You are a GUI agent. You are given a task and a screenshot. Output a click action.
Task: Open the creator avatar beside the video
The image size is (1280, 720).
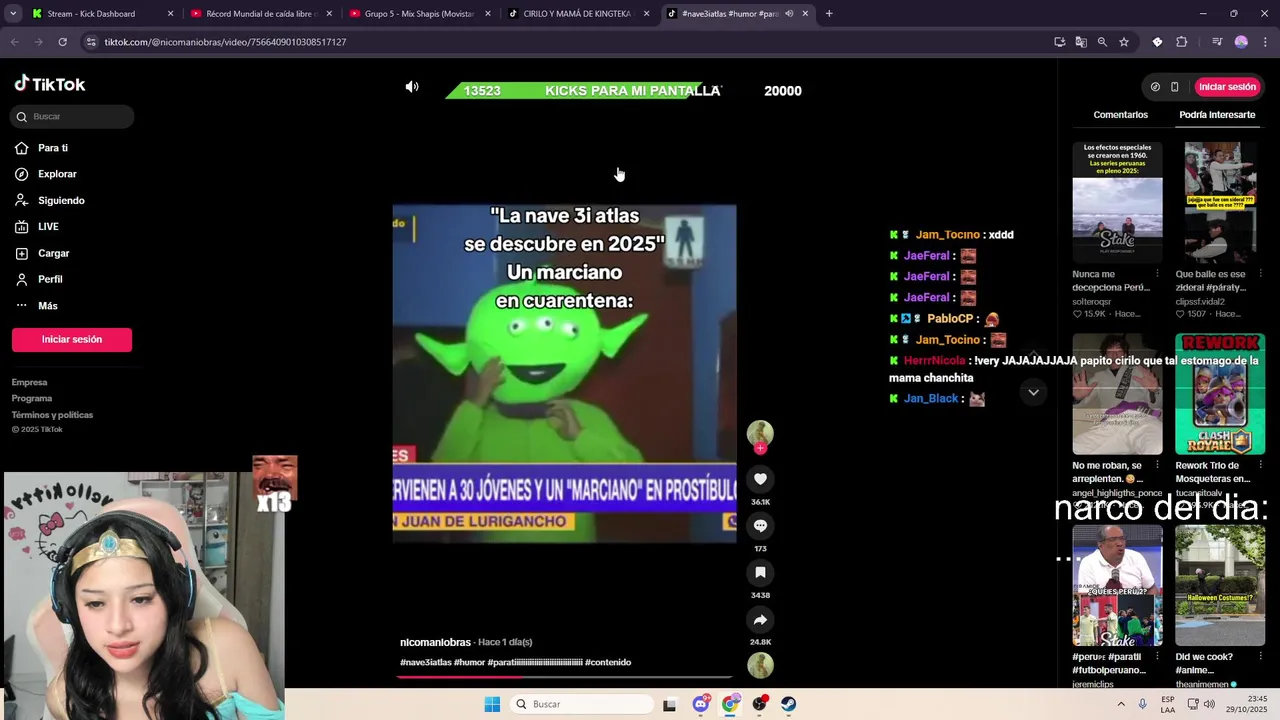pos(760,432)
